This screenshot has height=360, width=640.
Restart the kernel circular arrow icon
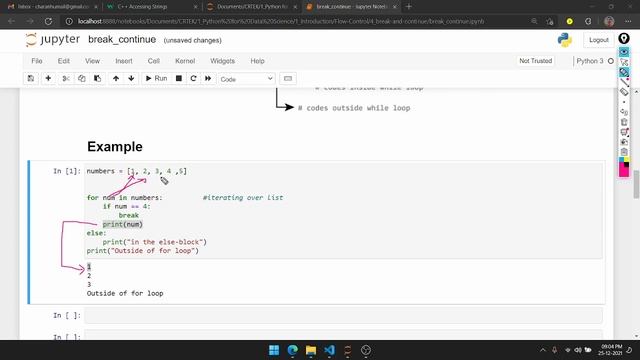[193, 78]
